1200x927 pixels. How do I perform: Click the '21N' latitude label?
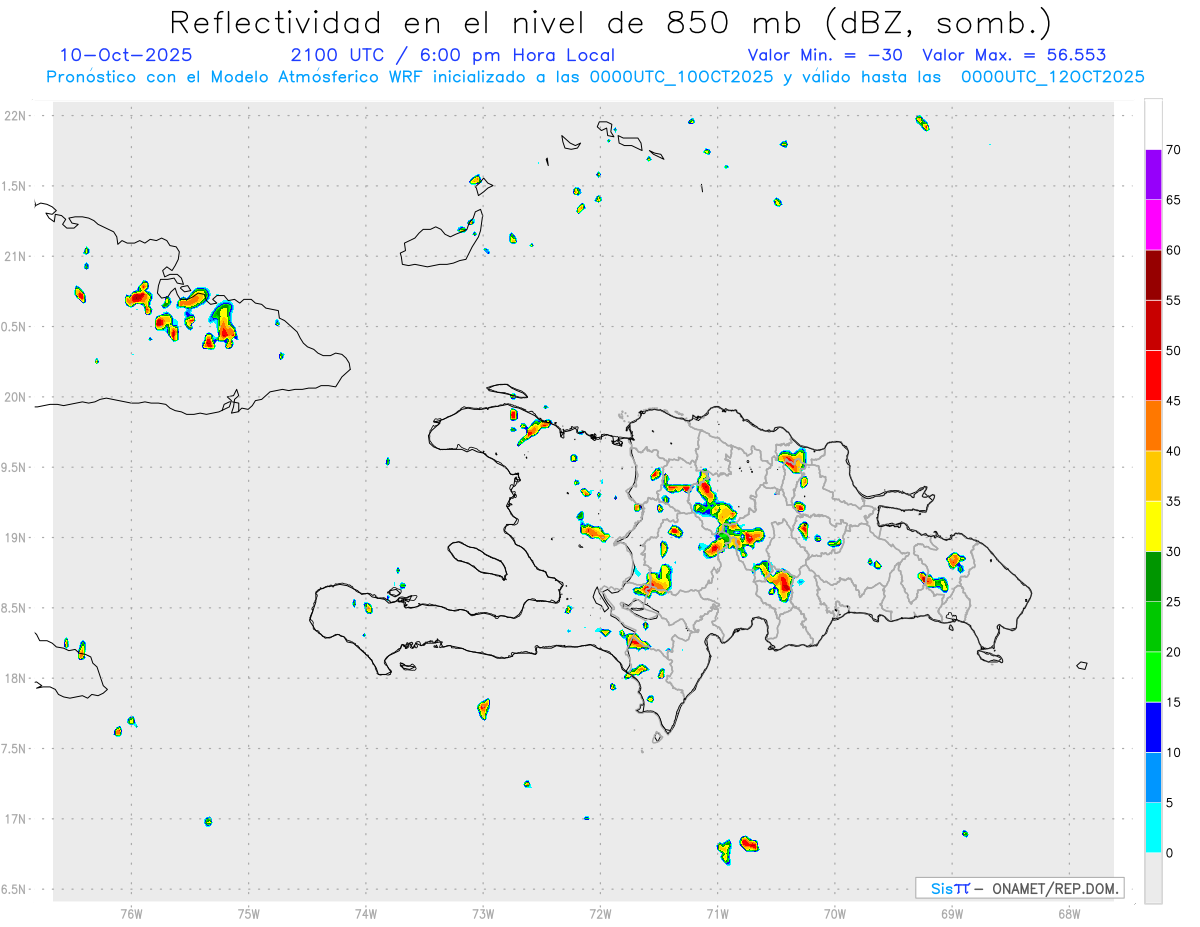[15, 256]
